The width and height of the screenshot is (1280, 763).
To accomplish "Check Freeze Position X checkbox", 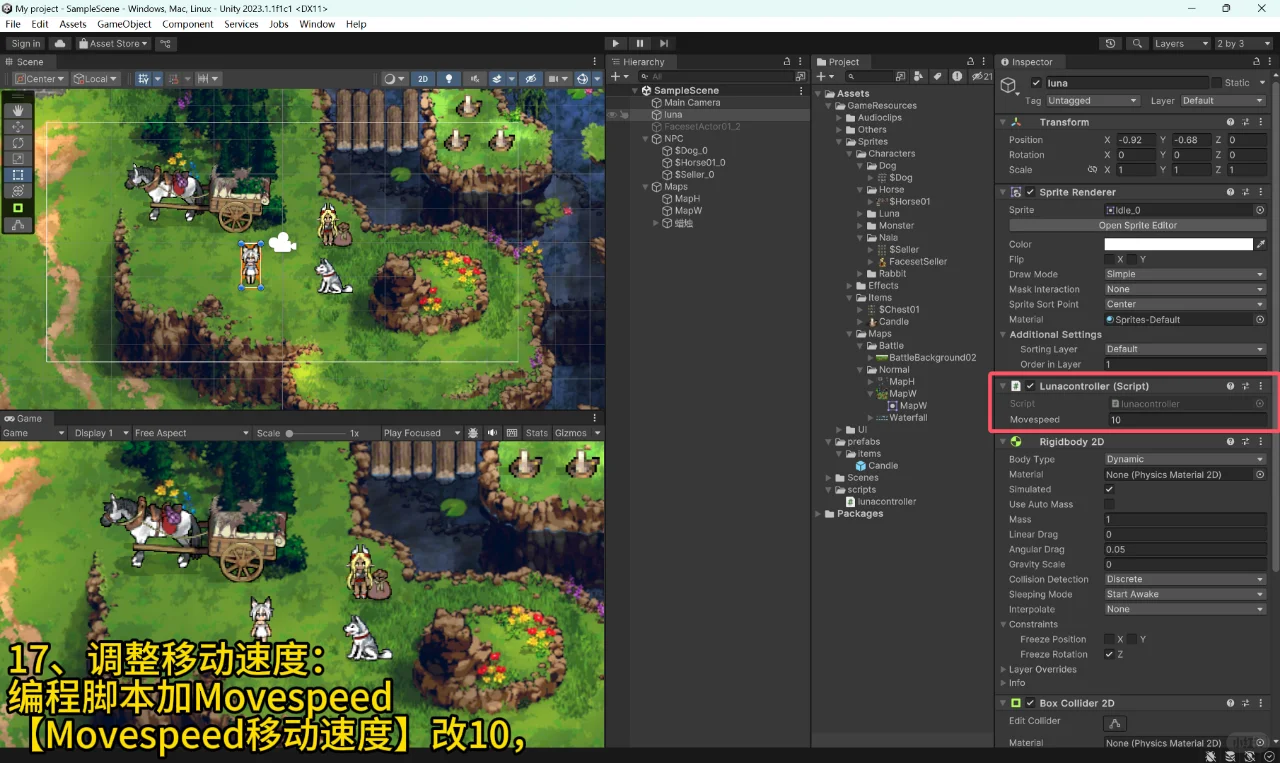I will 1109,640.
